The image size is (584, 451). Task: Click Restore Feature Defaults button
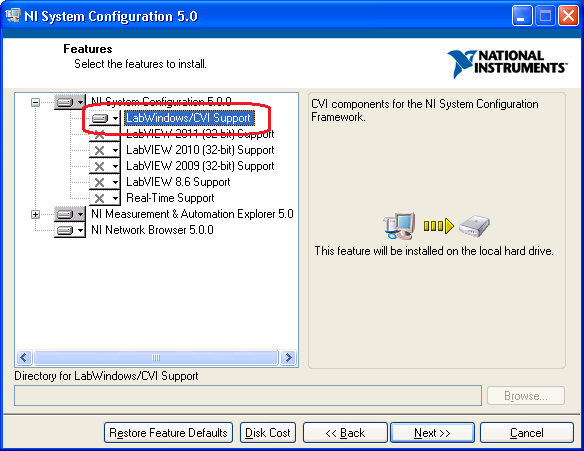pos(168,433)
